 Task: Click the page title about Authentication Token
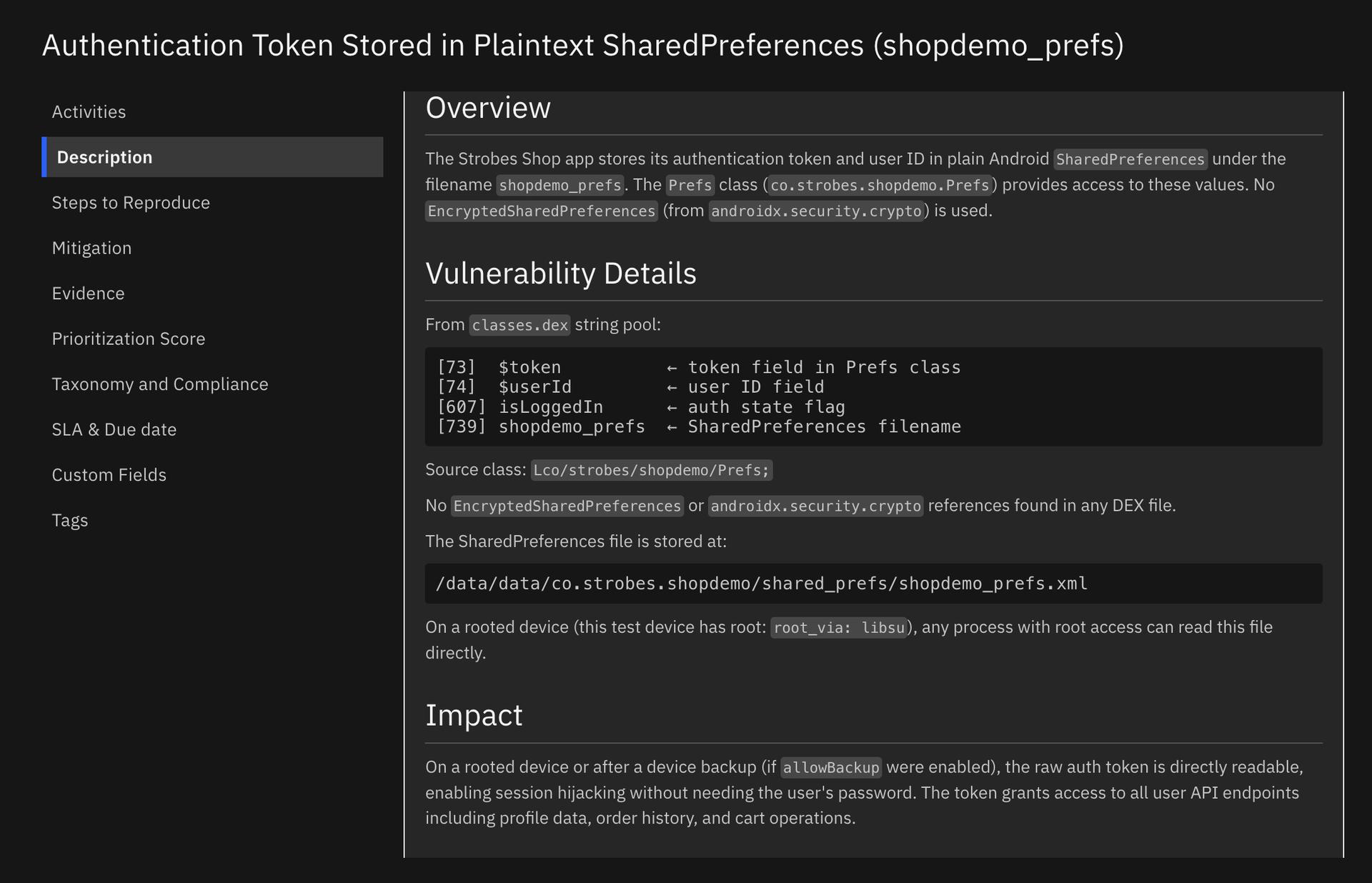point(583,45)
